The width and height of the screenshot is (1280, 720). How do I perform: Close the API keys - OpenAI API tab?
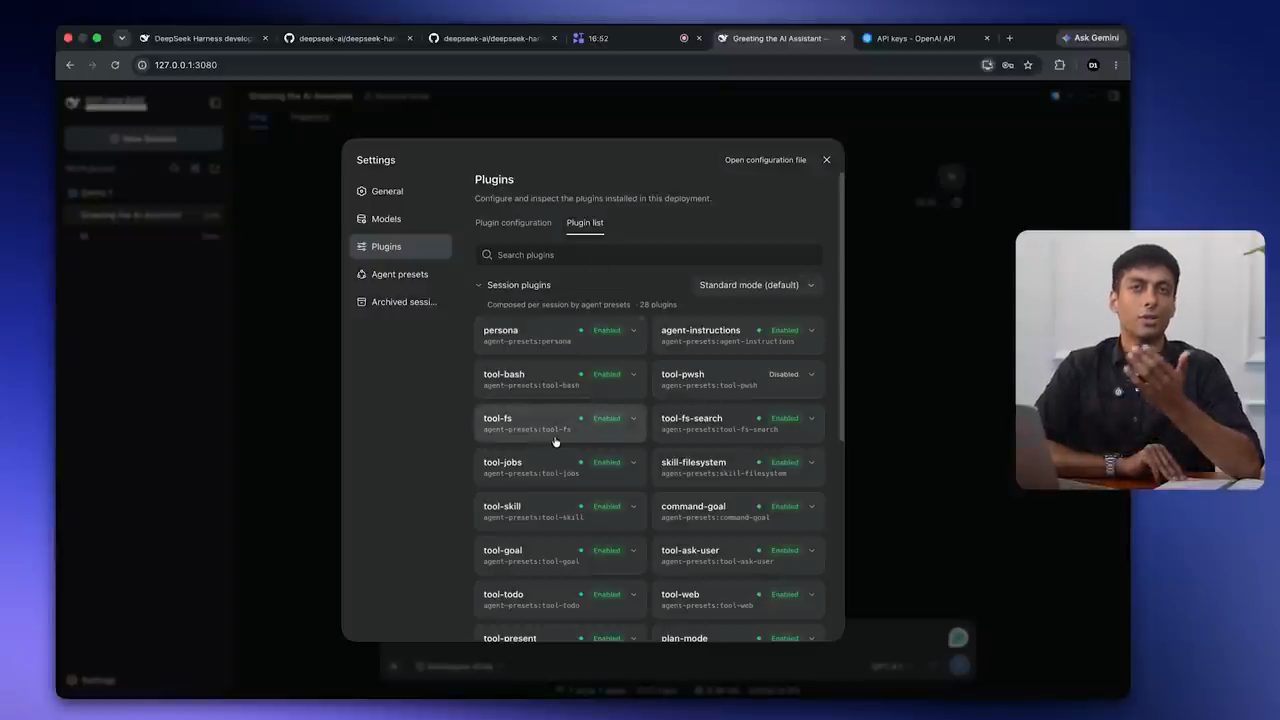(987, 38)
